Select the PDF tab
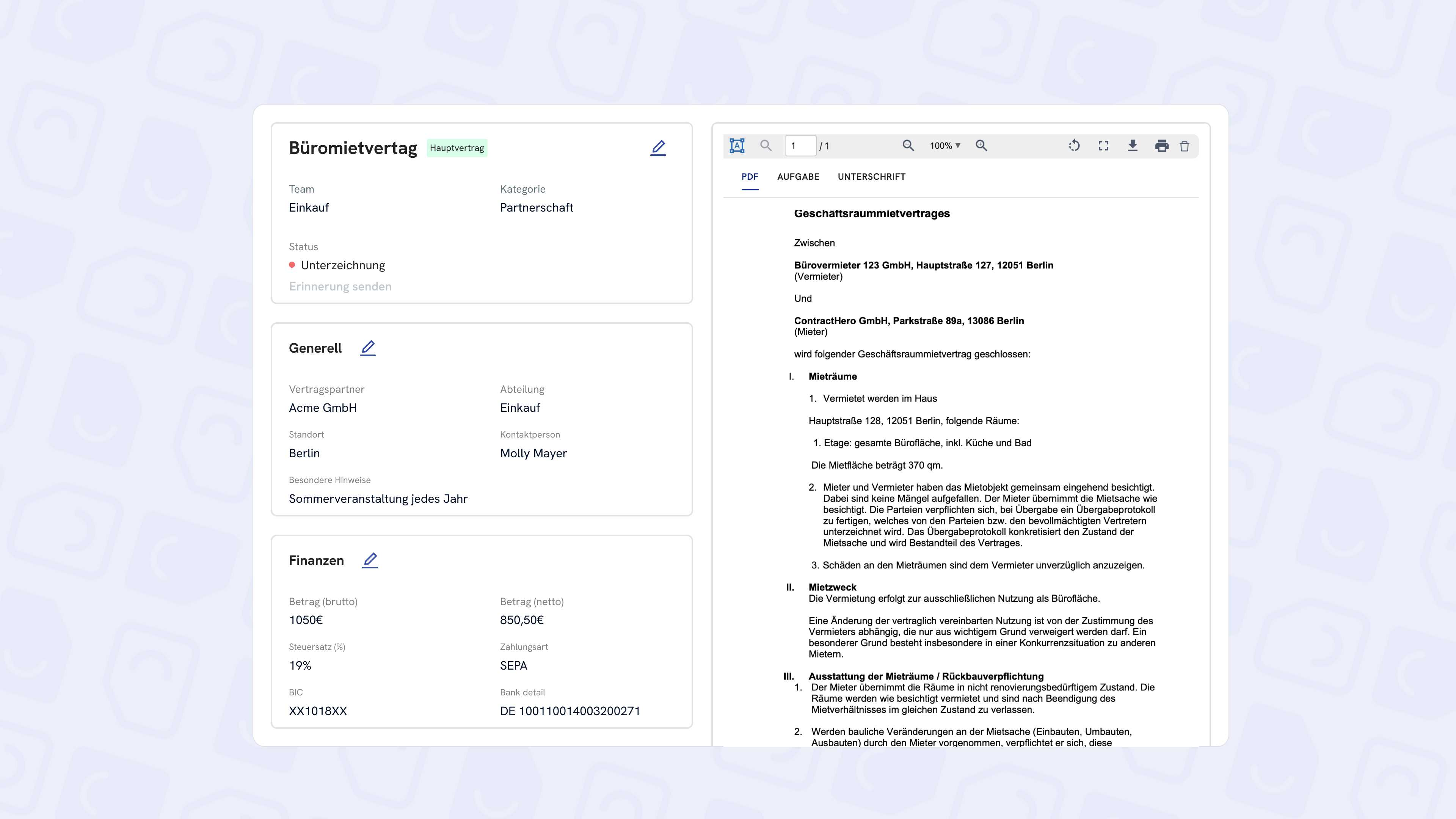This screenshot has width=1456, height=819. click(x=750, y=177)
